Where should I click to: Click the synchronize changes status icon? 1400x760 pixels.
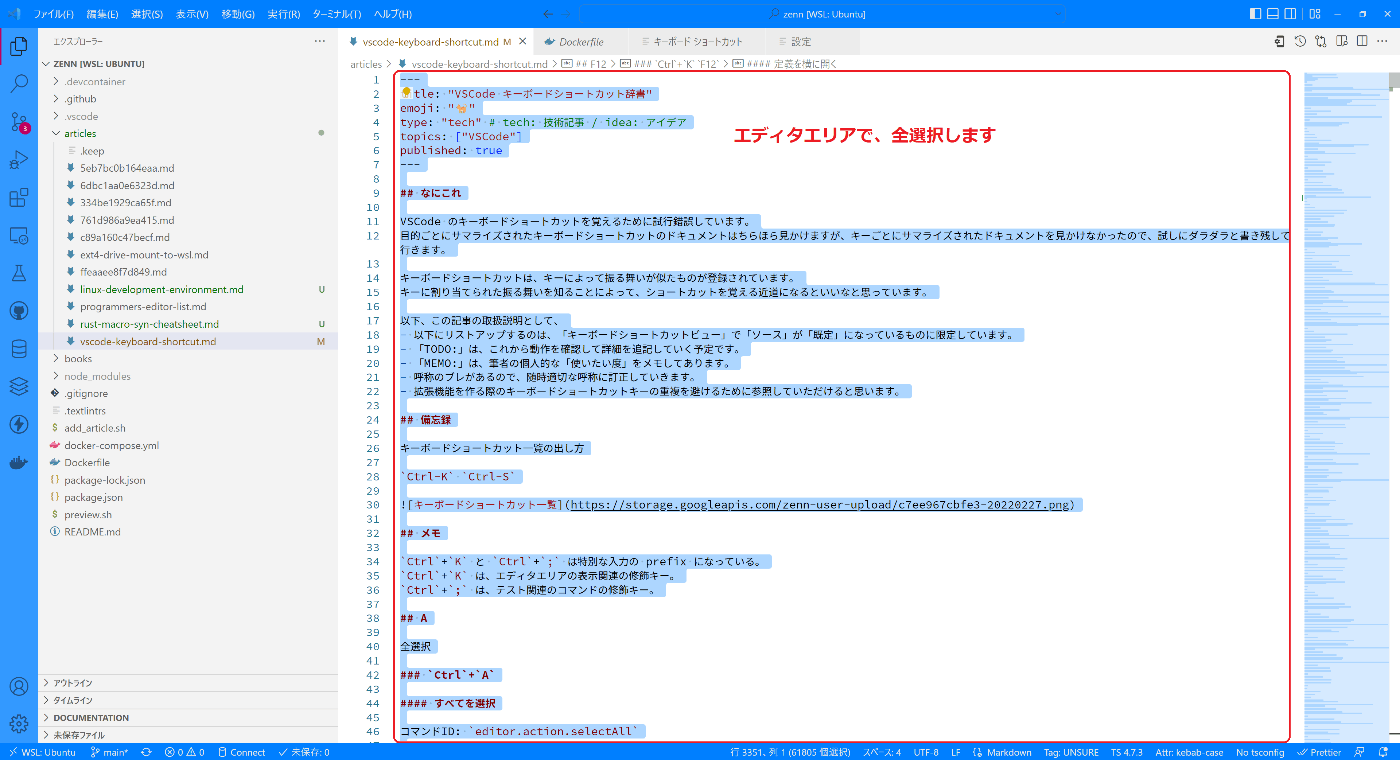click(146, 752)
